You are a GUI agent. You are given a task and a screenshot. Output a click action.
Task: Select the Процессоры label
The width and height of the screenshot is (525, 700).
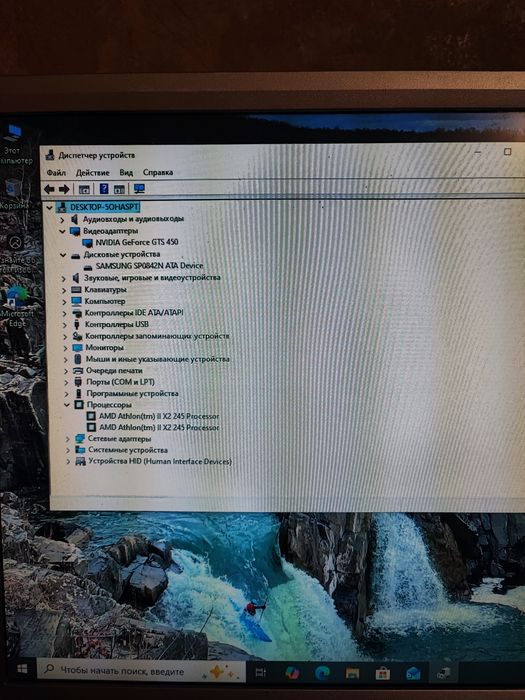[x=109, y=405]
